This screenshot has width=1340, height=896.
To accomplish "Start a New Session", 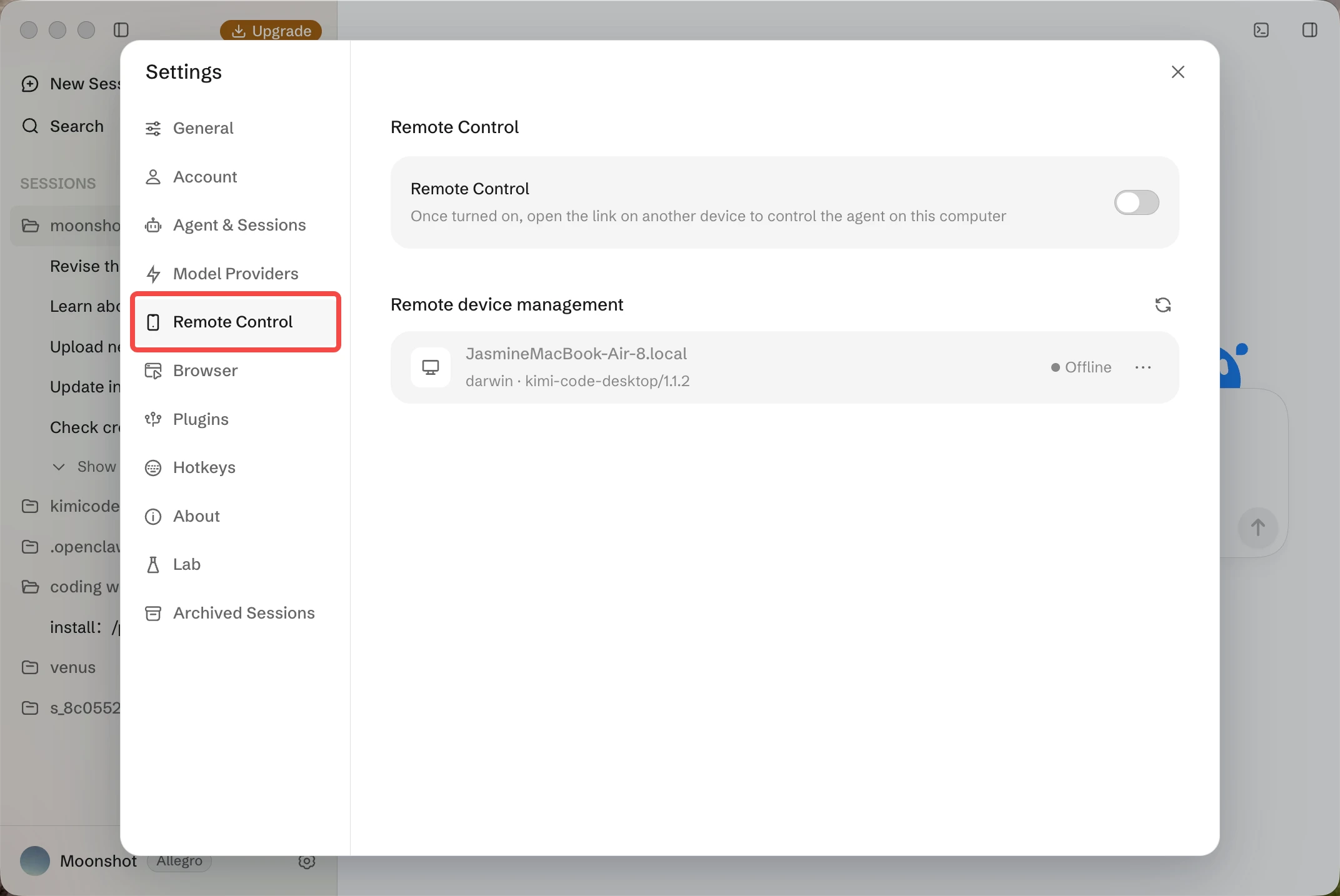I will [70, 84].
